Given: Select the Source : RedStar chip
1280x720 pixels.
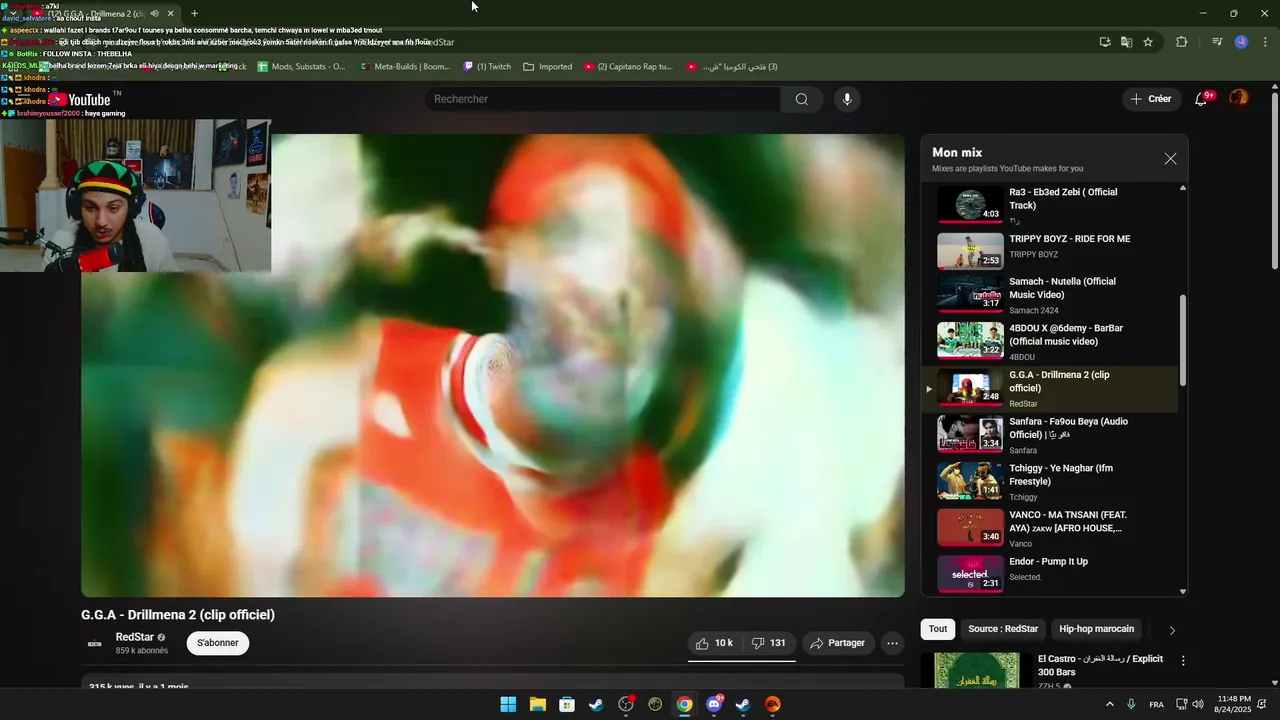Looking at the screenshot, I should coord(1003,629).
